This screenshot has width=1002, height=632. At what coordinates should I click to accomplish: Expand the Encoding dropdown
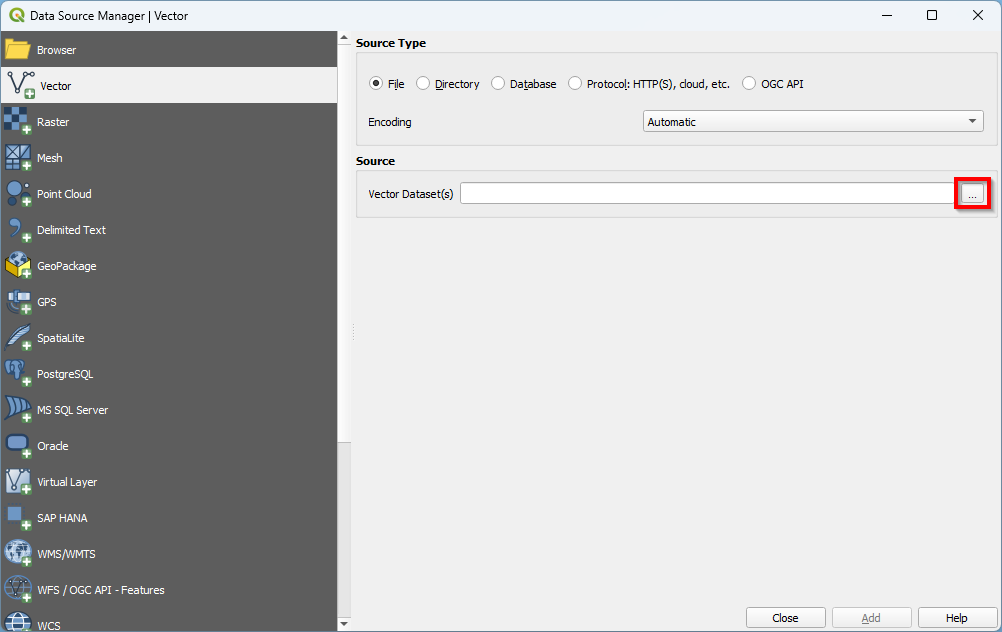[x=813, y=122]
